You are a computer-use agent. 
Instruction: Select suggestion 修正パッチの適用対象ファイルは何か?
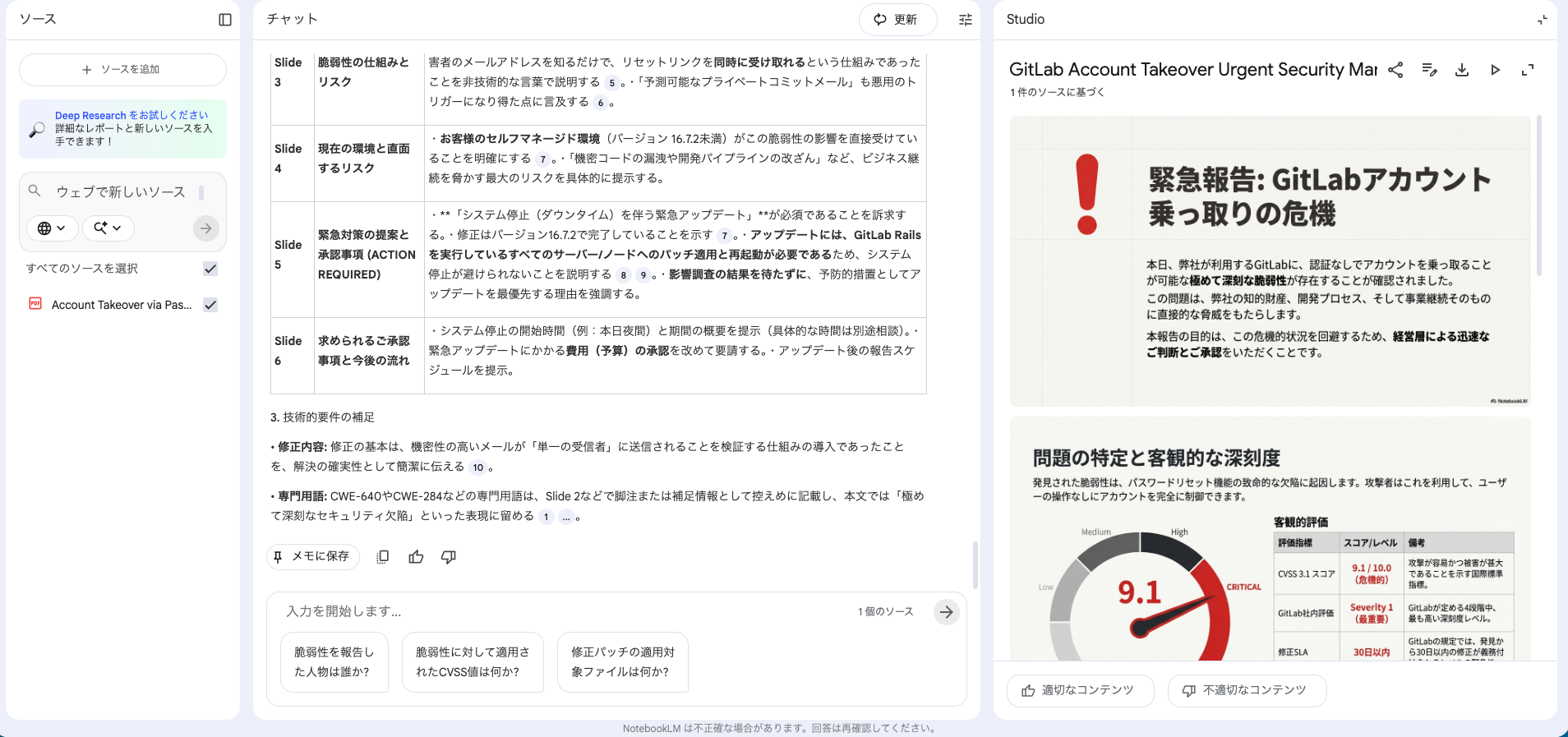click(x=623, y=662)
